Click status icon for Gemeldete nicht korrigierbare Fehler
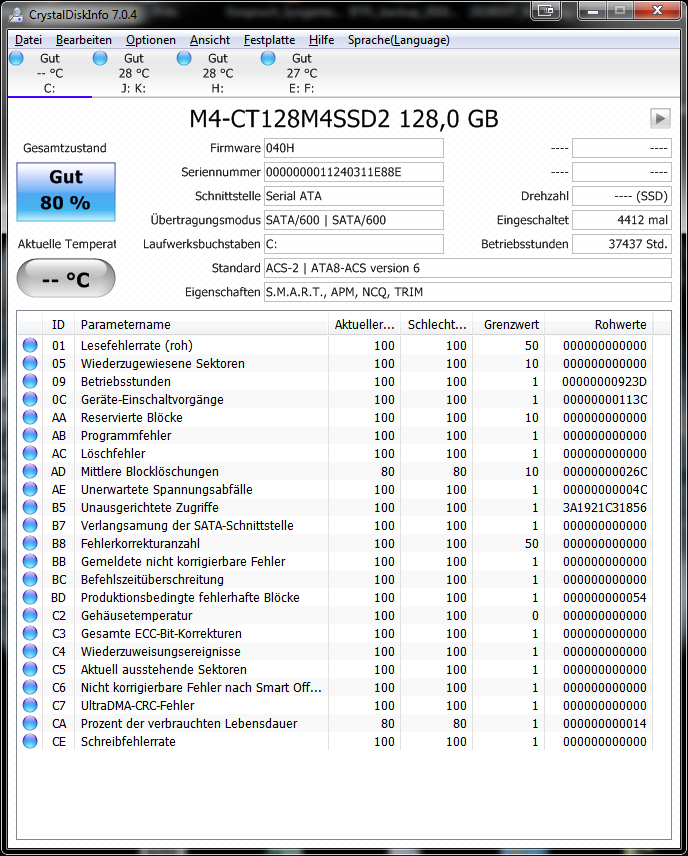Screen dimensions: 688x856 click(30, 561)
